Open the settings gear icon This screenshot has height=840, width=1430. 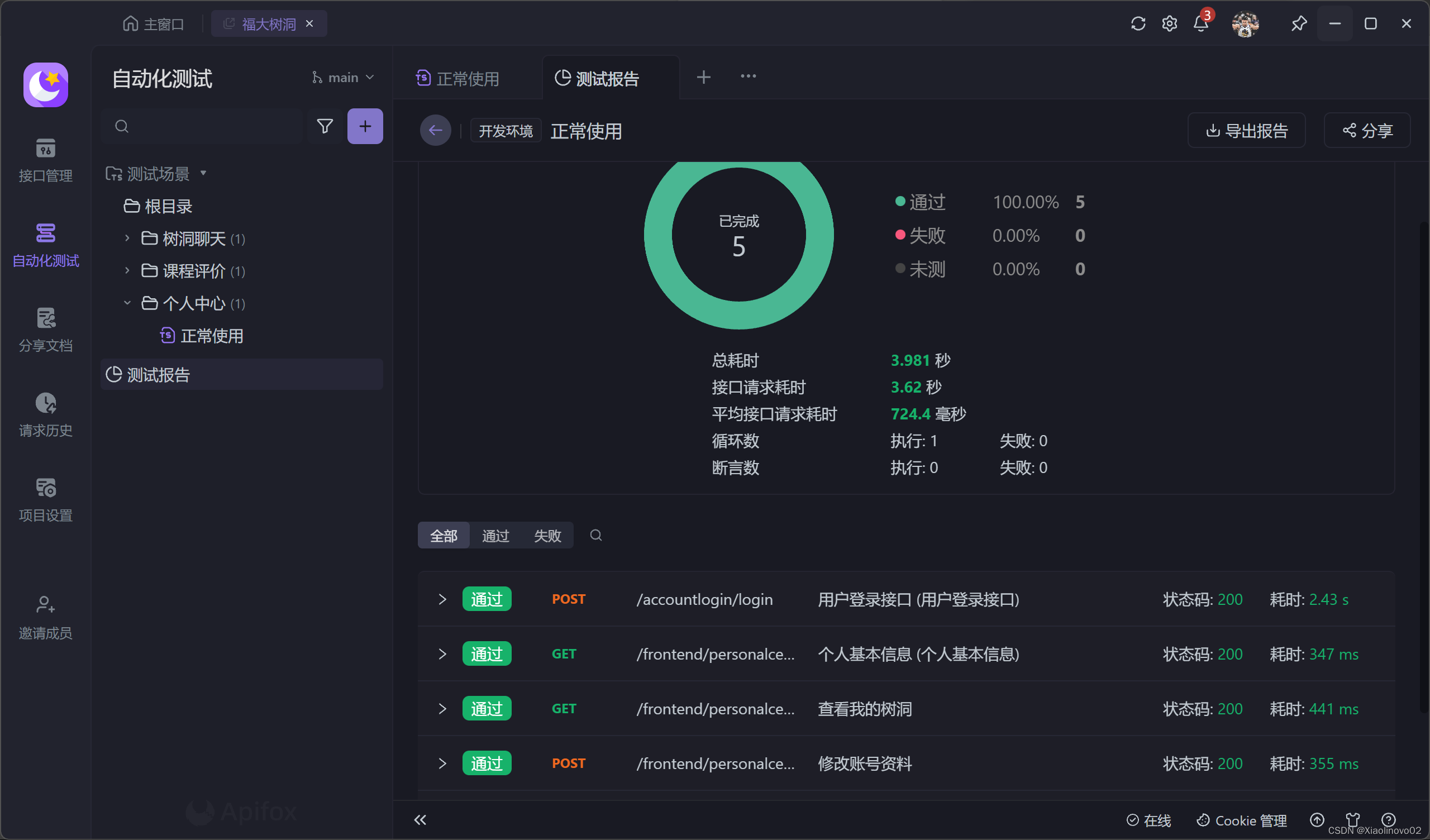click(x=1169, y=23)
